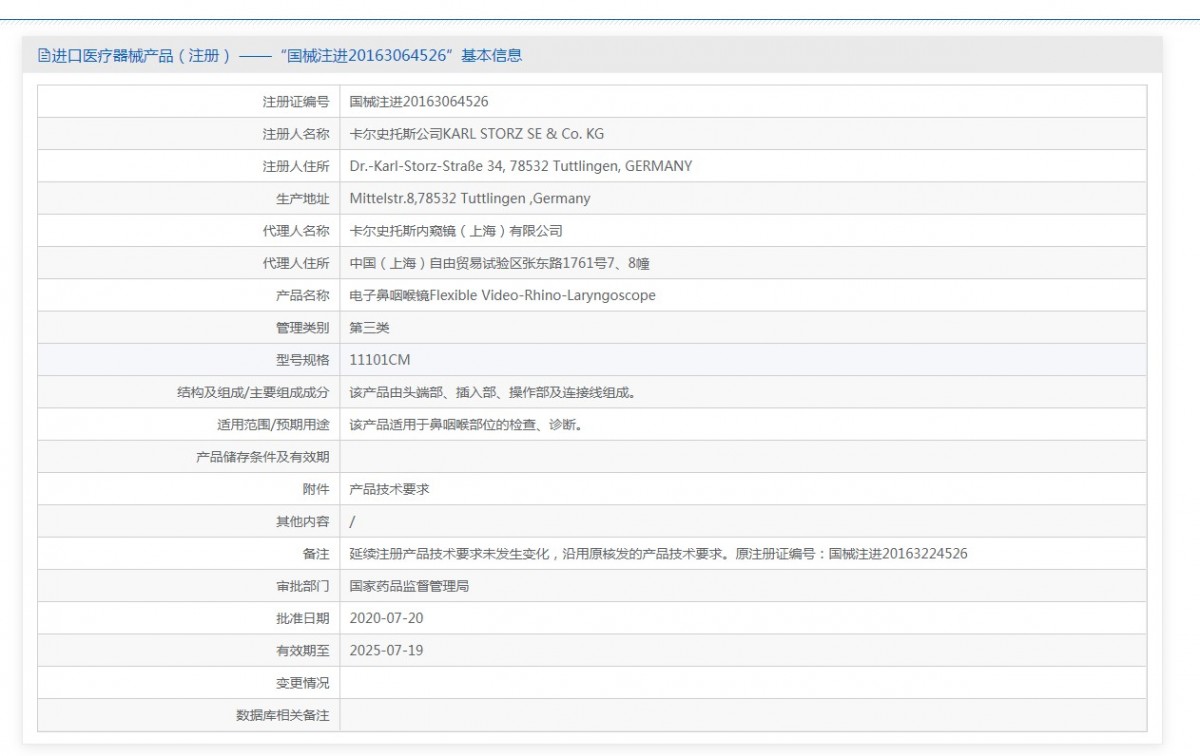Click the header title containing 国械注进20163064526 基本信息
This screenshot has width=1200, height=756.
point(279,56)
